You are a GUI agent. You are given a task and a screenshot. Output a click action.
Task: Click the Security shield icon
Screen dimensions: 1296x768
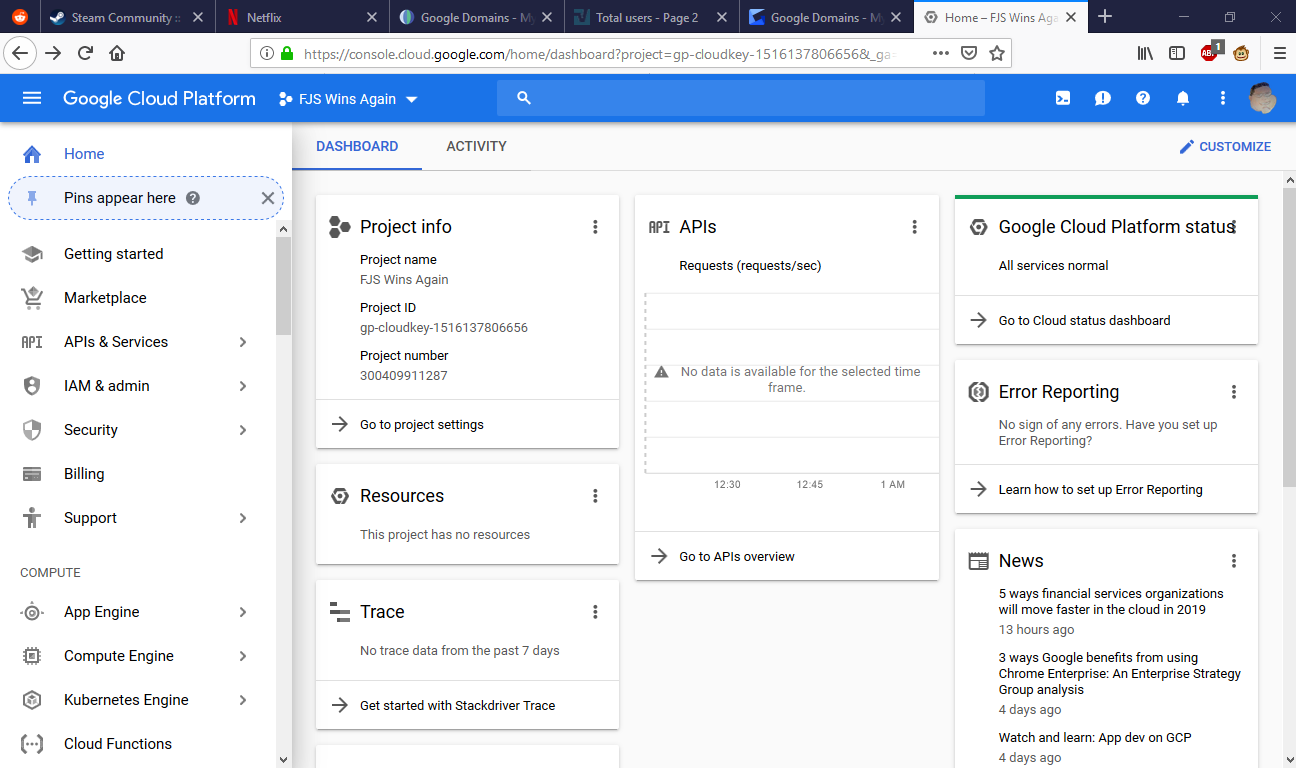pyautogui.click(x=32, y=430)
